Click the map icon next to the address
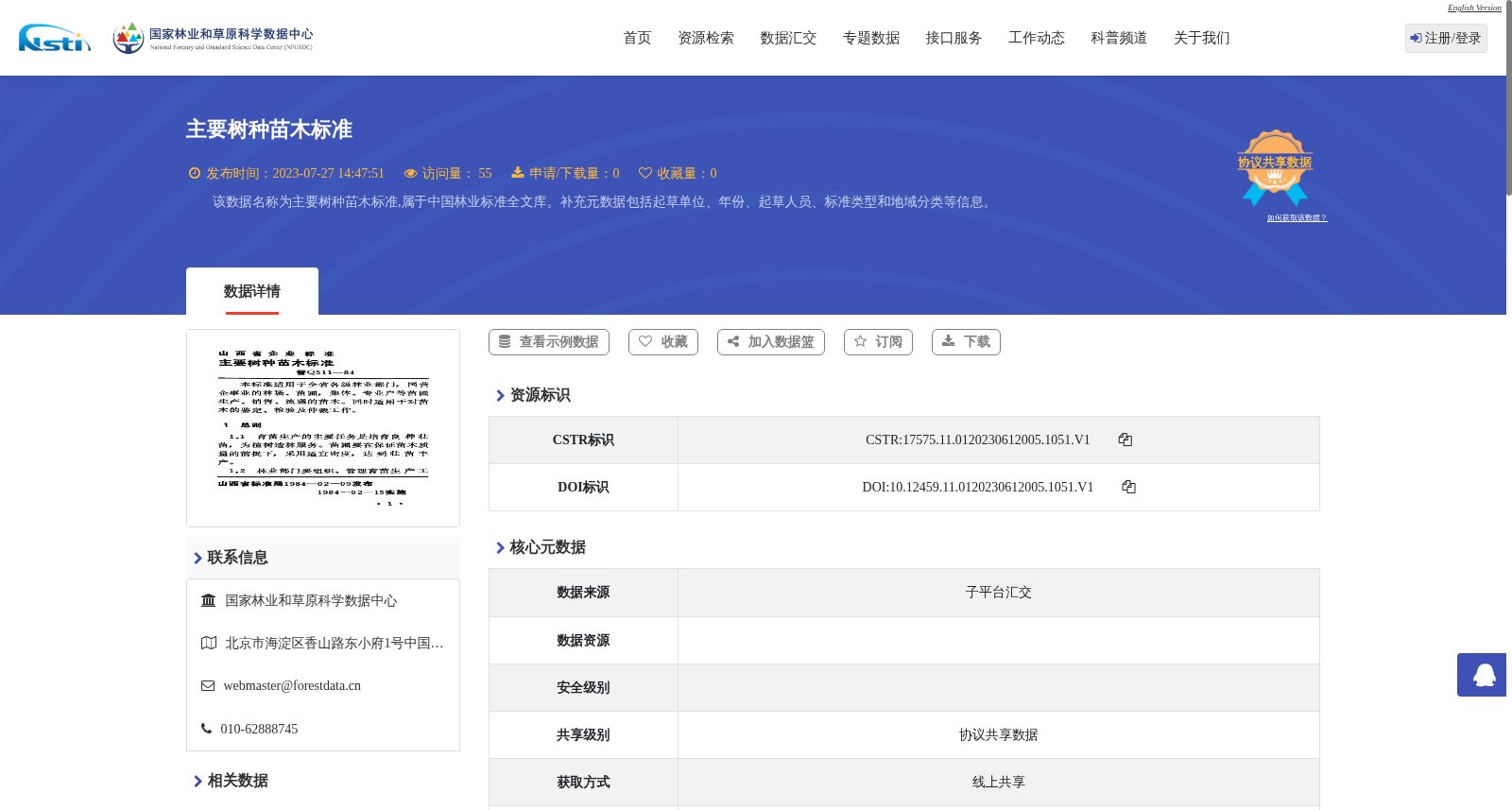Viewport: 1512px width, 810px height. (x=209, y=643)
